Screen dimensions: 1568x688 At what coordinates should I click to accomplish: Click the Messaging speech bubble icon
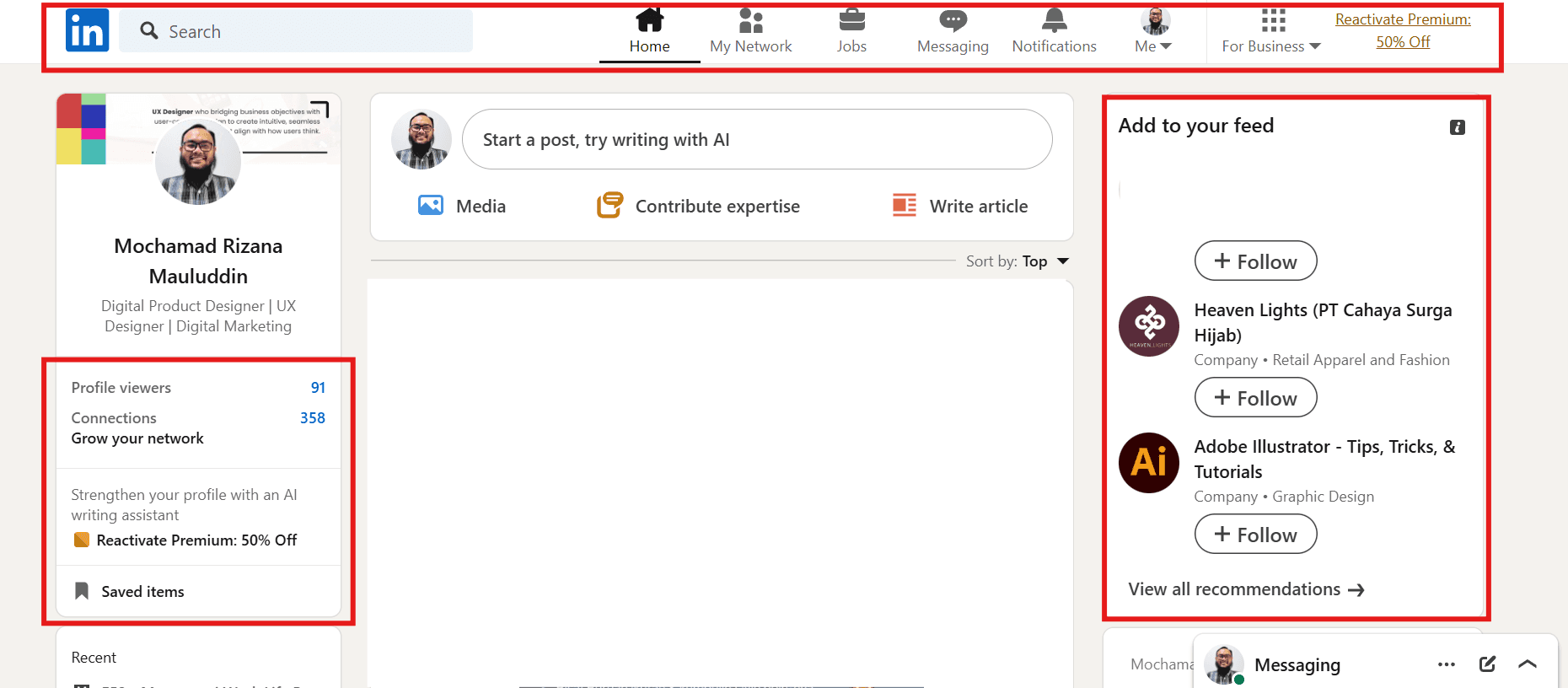pyautogui.click(x=953, y=20)
